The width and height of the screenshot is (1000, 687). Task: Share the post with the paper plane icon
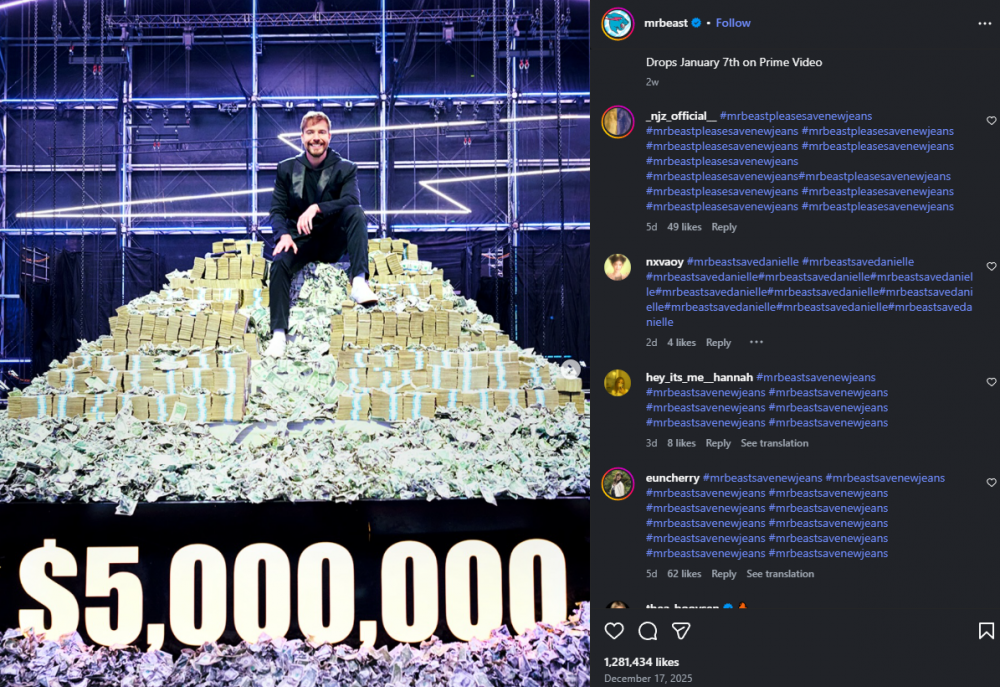tap(681, 631)
